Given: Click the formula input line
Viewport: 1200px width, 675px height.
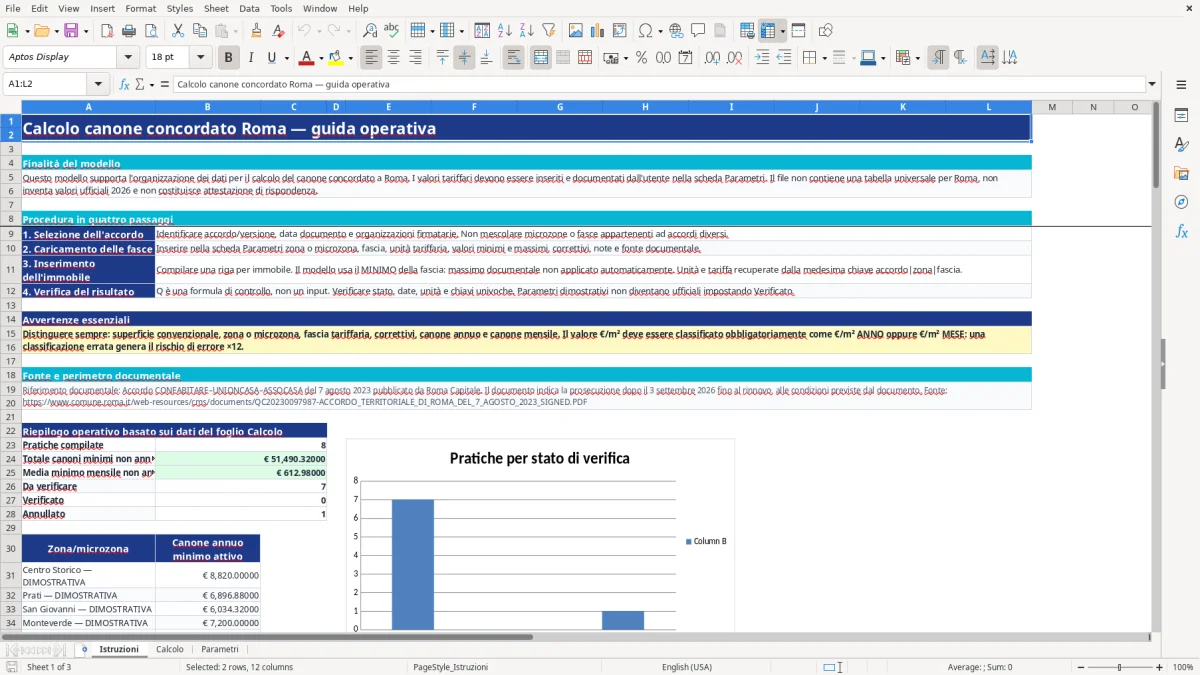Looking at the screenshot, I should pos(659,84).
